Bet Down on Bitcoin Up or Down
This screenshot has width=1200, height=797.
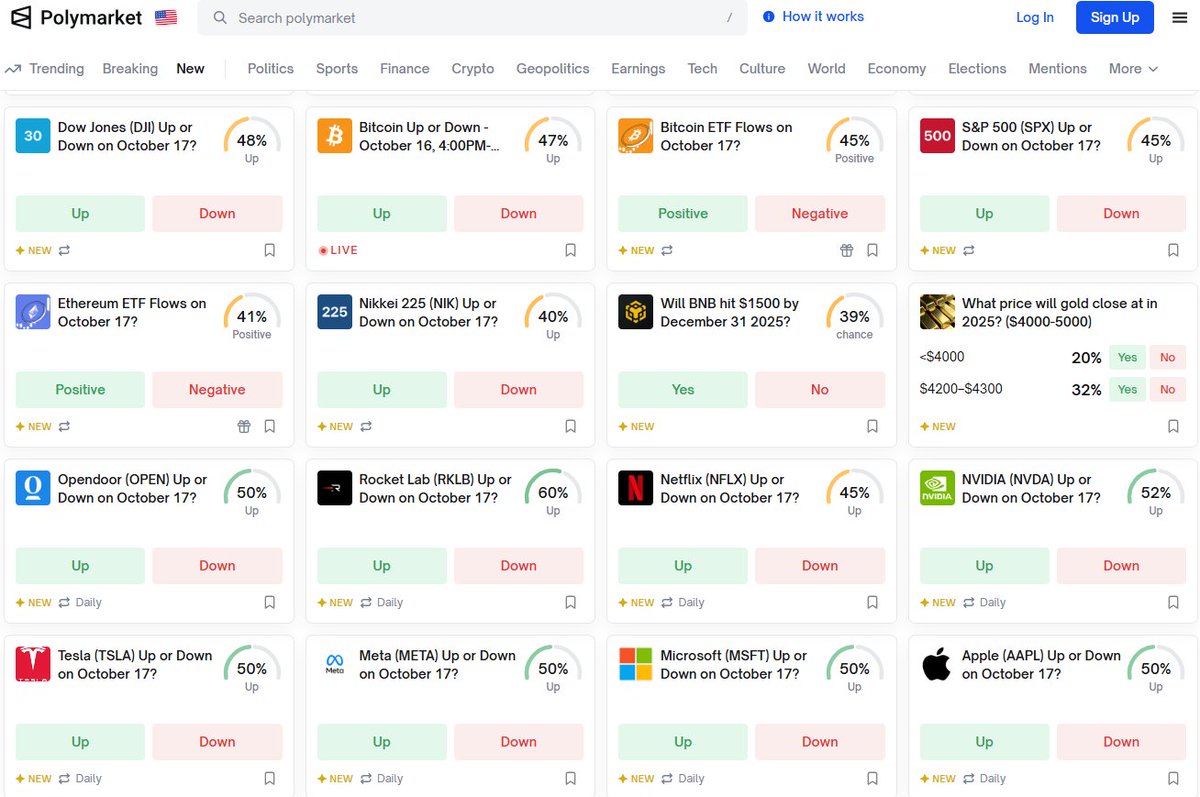point(518,213)
